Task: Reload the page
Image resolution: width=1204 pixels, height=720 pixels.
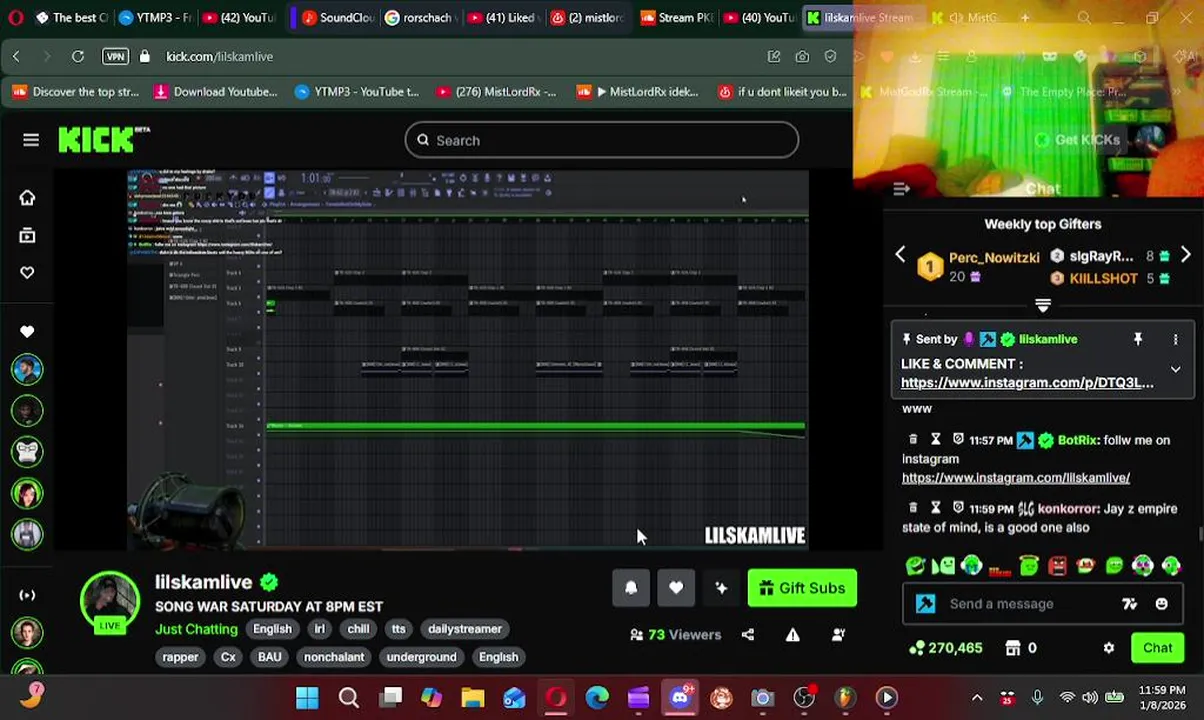Action: [78, 57]
